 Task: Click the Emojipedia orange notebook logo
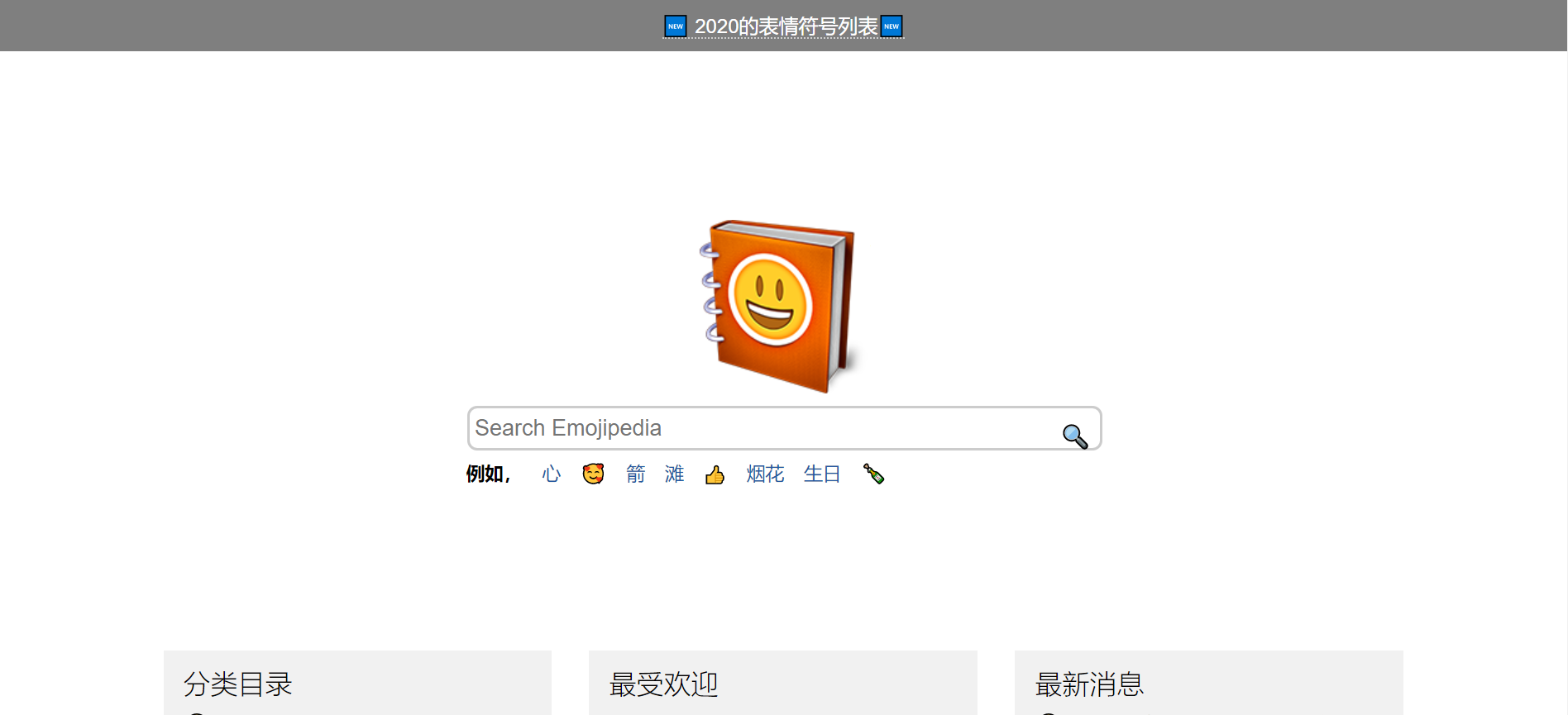click(777, 306)
